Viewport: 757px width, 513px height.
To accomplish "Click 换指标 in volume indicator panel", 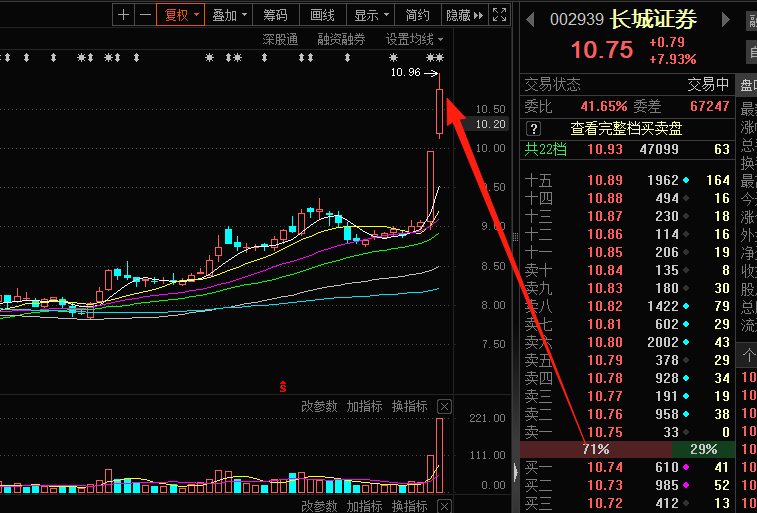I will [x=409, y=406].
